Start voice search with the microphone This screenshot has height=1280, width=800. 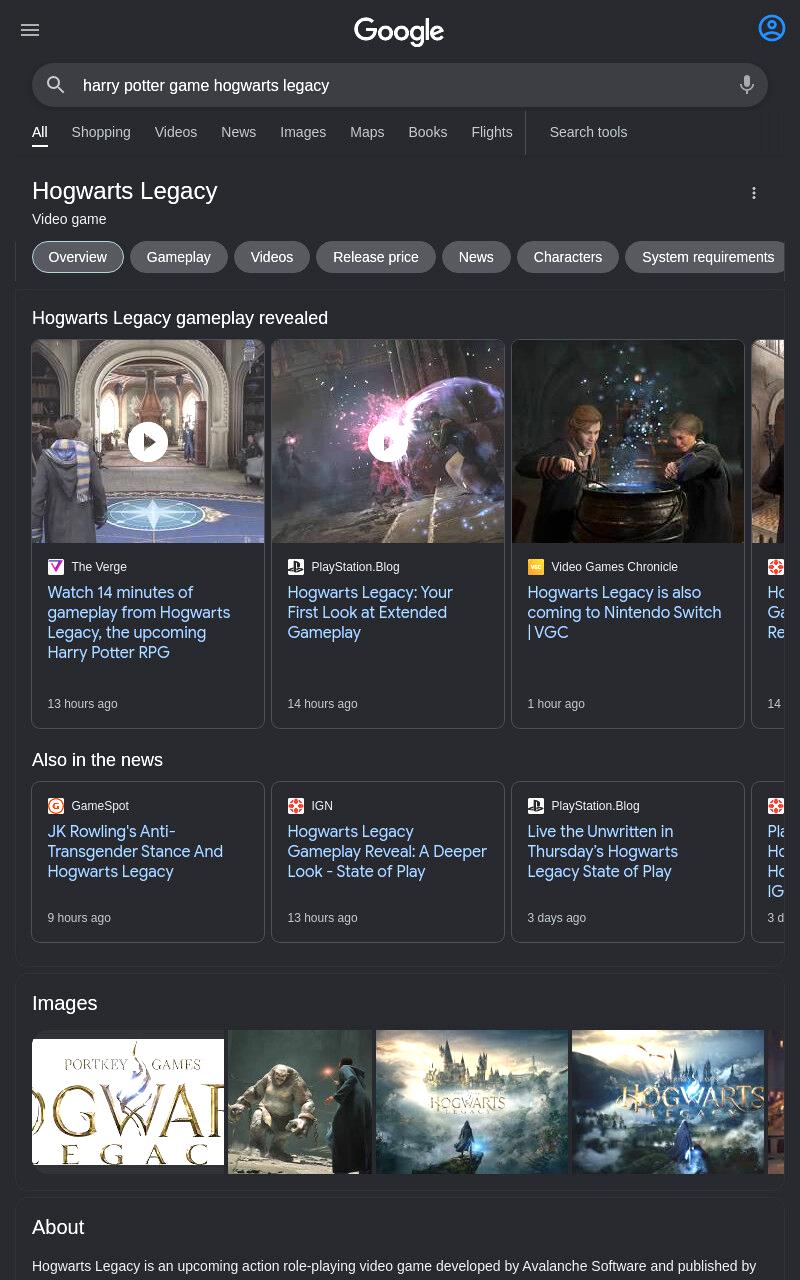click(x=747, y=85)
